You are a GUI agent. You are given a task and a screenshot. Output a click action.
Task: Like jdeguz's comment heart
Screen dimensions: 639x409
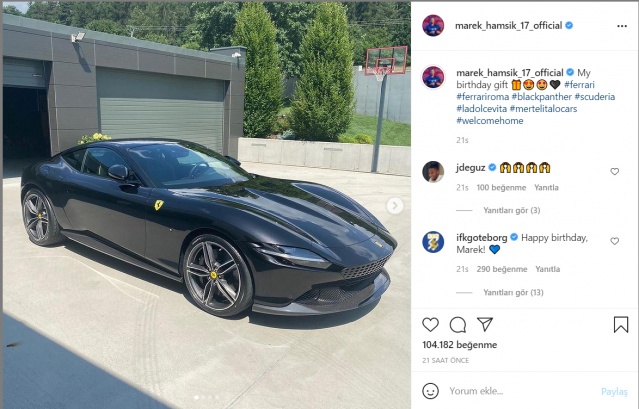[615, 172]
